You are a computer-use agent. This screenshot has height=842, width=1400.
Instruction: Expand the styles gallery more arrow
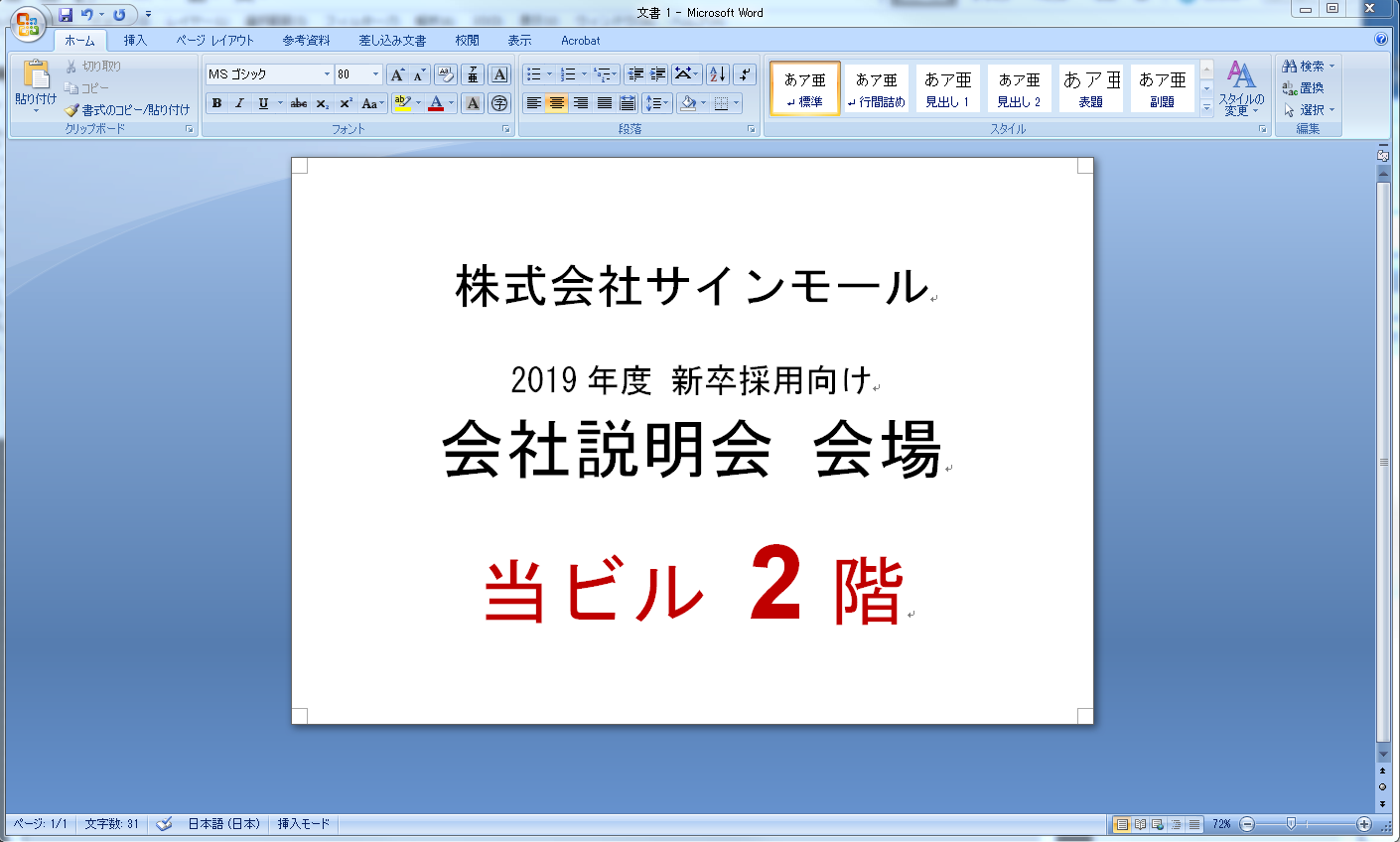click(x=1207, y=108)
